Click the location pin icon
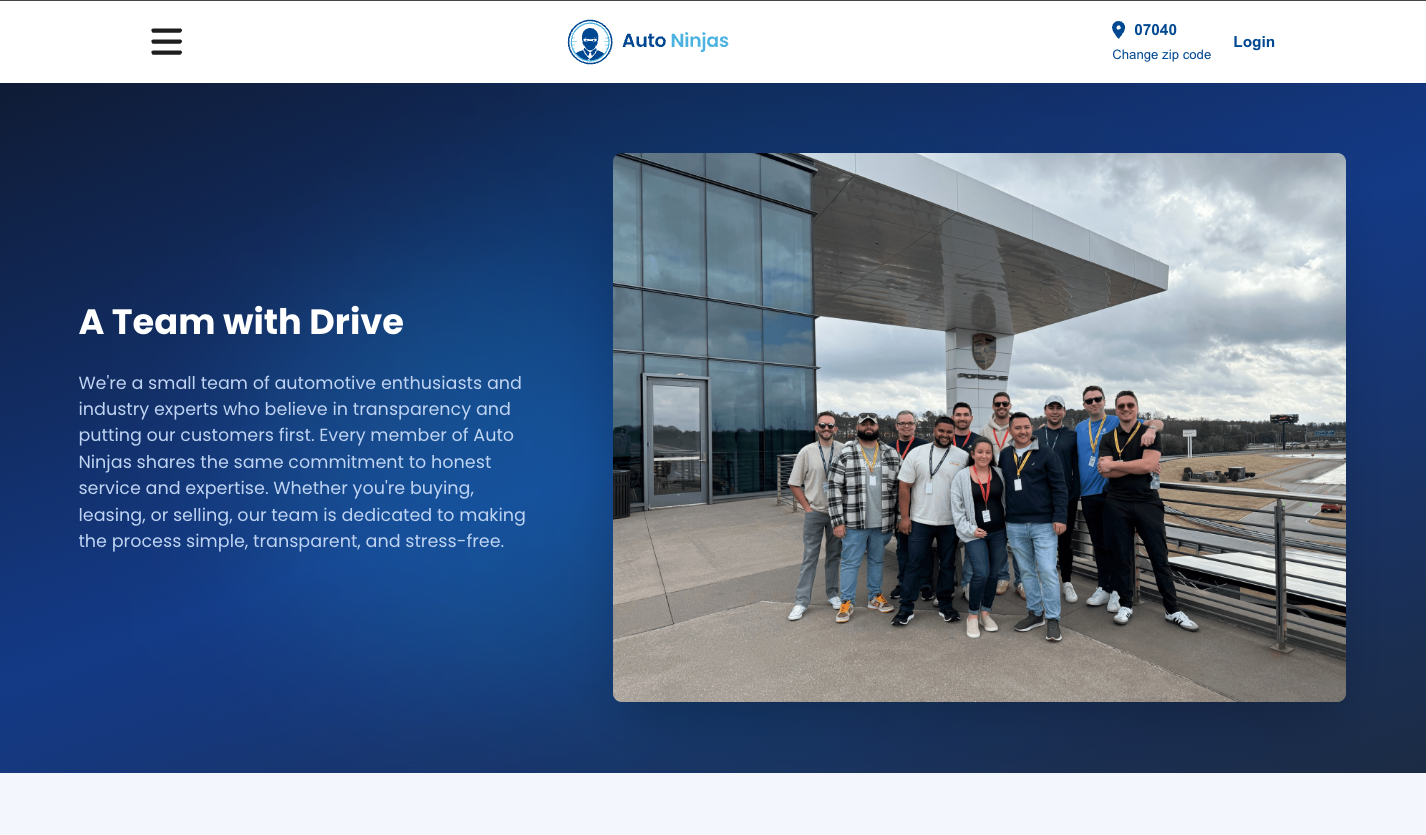This screenshot has height=835, width=1426. (x=1118, y=30)
